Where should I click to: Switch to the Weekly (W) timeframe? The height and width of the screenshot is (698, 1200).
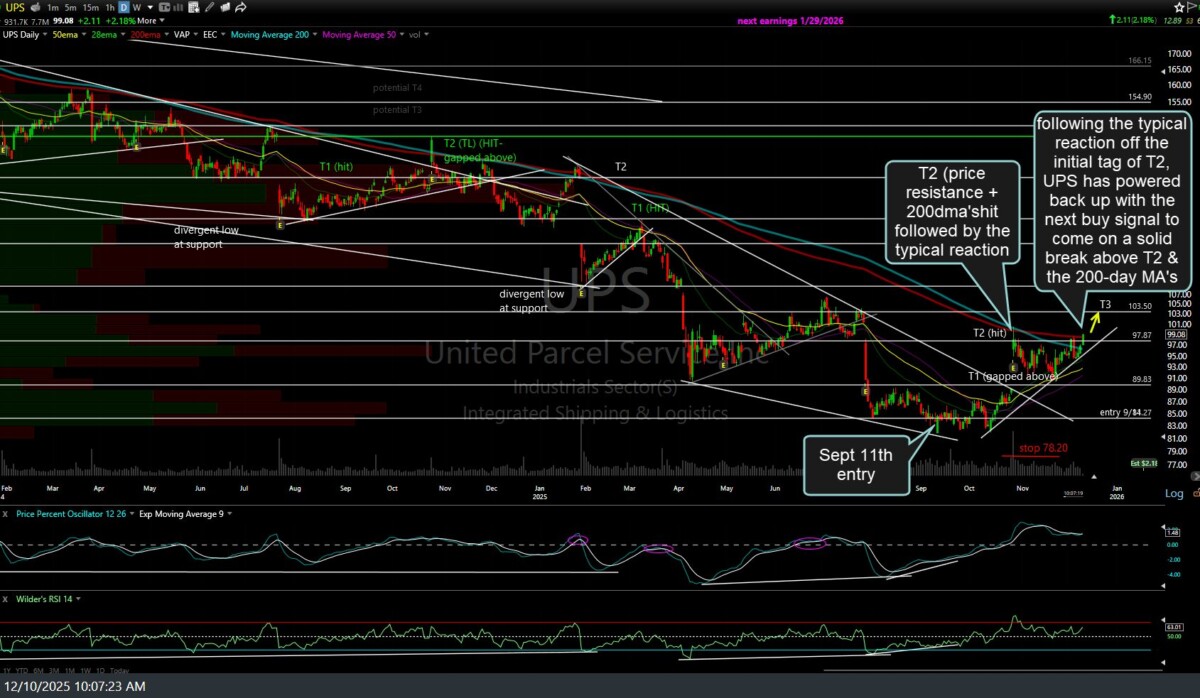tap(138, 7)
